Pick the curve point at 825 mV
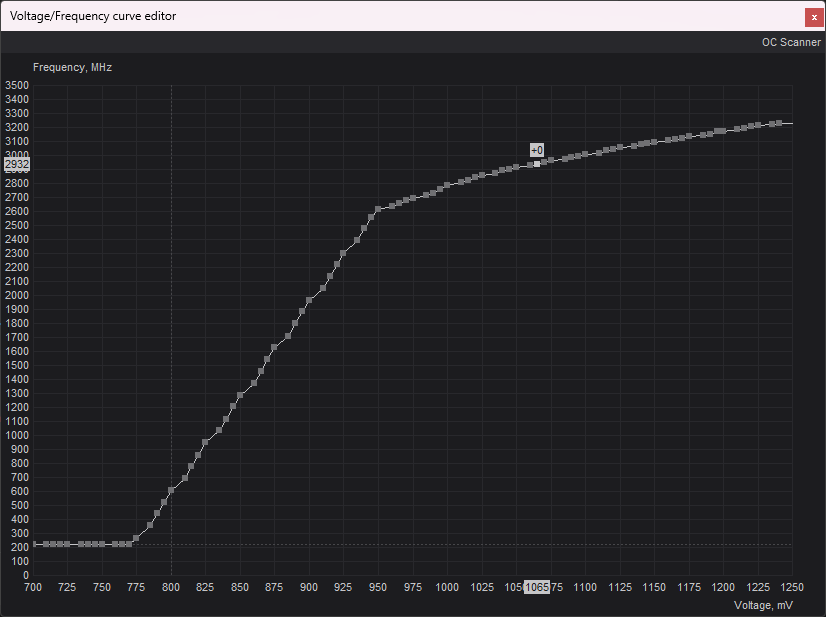826x617 pixels. tap(205, 442)
